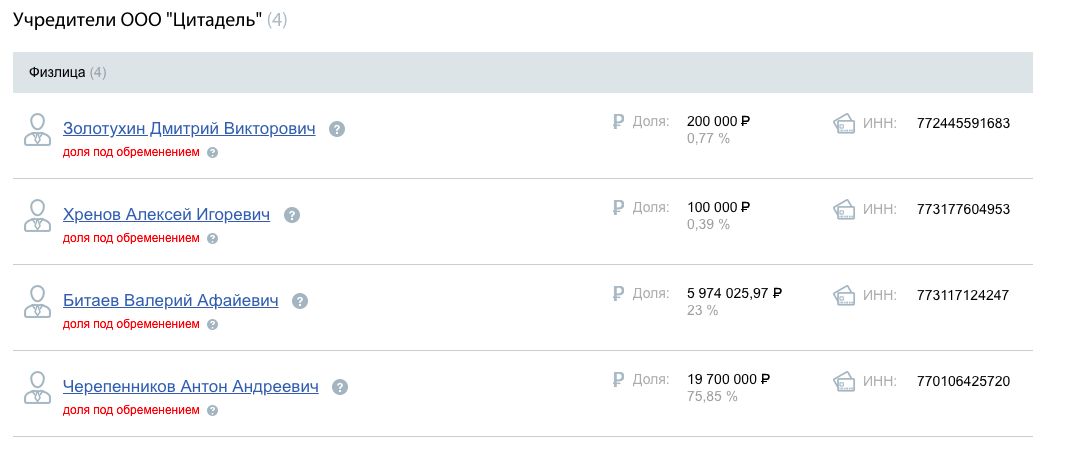Screen dimensions: 1071x459
Task: Click INN number 773117124247
Action: click(963, 295)
